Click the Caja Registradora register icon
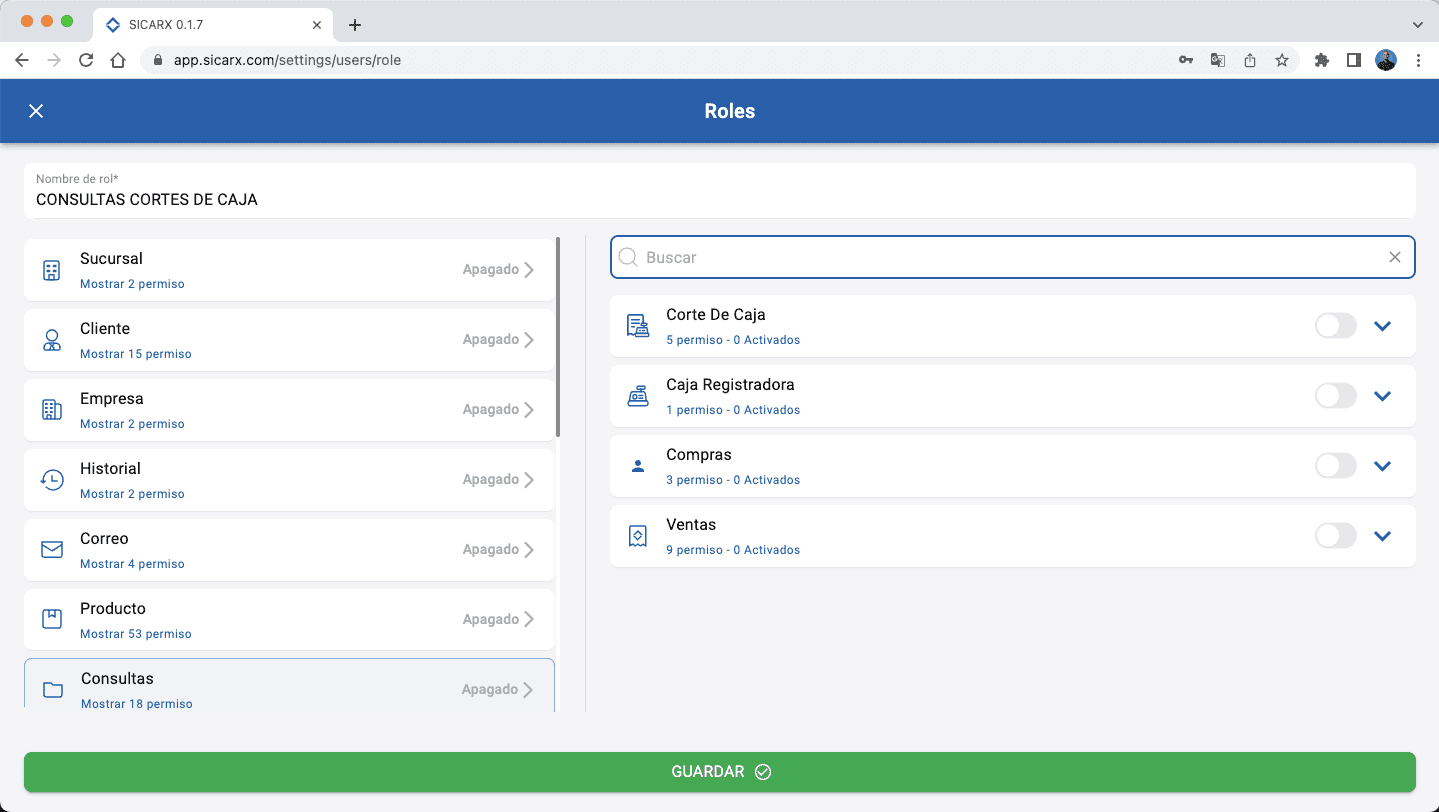 click(637, 396)
